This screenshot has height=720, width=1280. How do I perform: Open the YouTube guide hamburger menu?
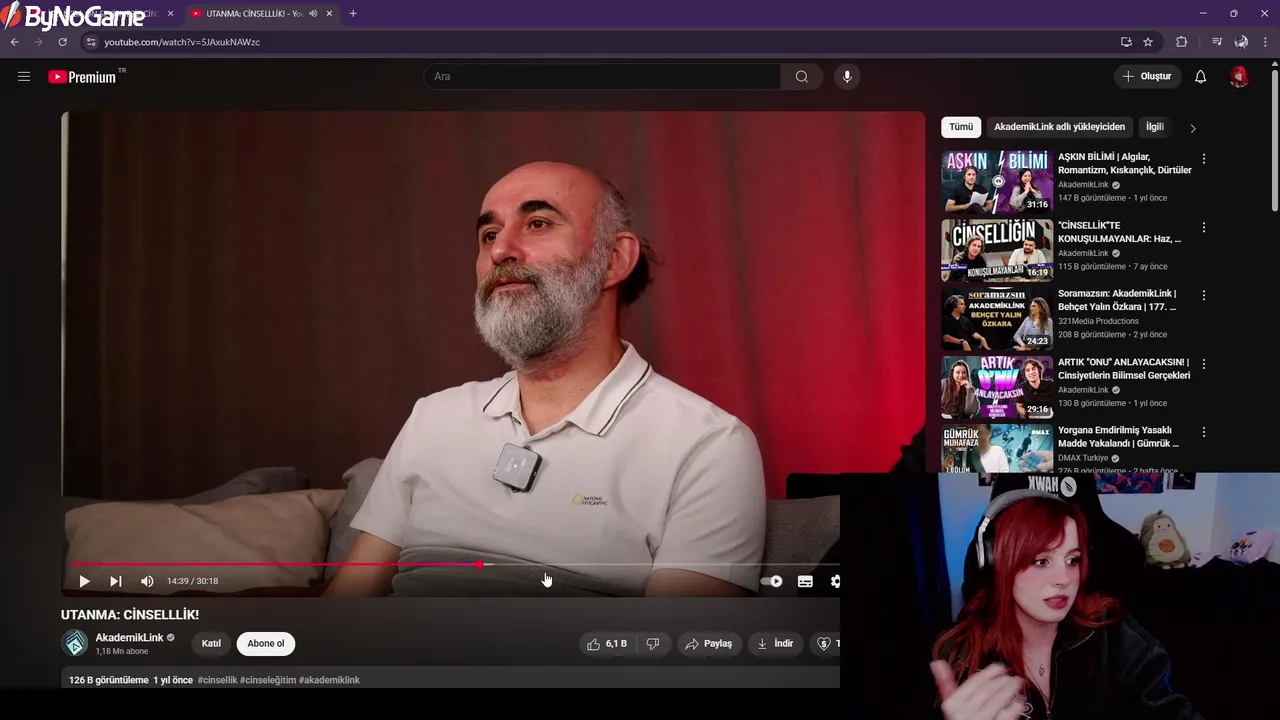pyautogui.click(x=24, y=76)
